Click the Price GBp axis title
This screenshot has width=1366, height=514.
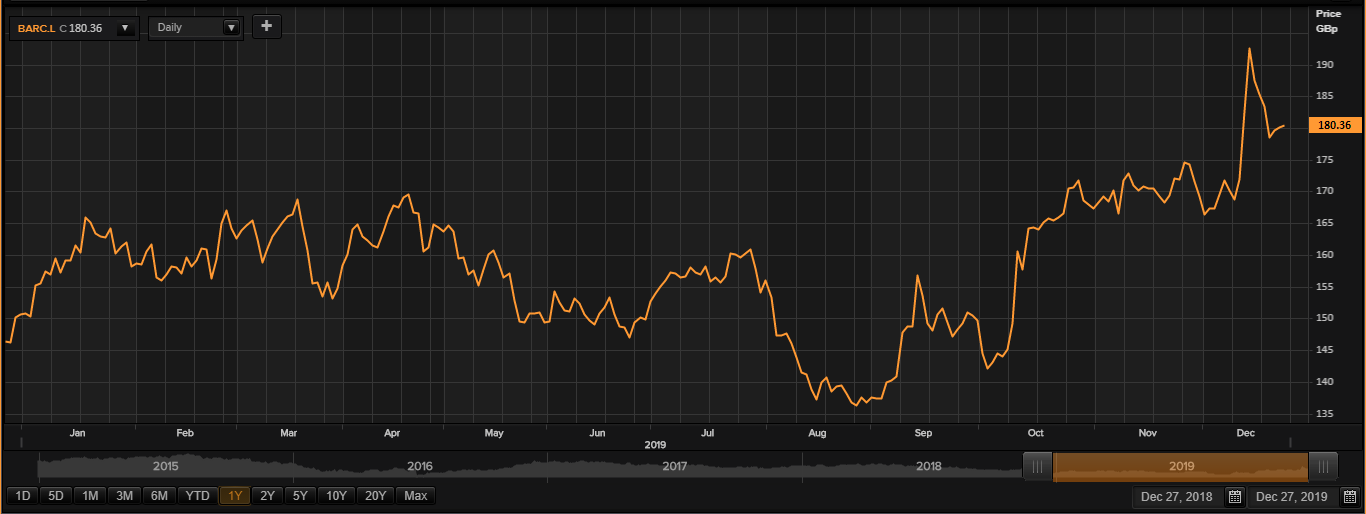1328,21
